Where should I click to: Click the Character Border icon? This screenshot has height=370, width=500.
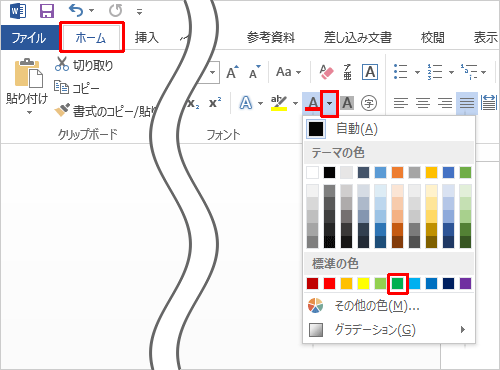pyautogui.click(x=370, y=72)
